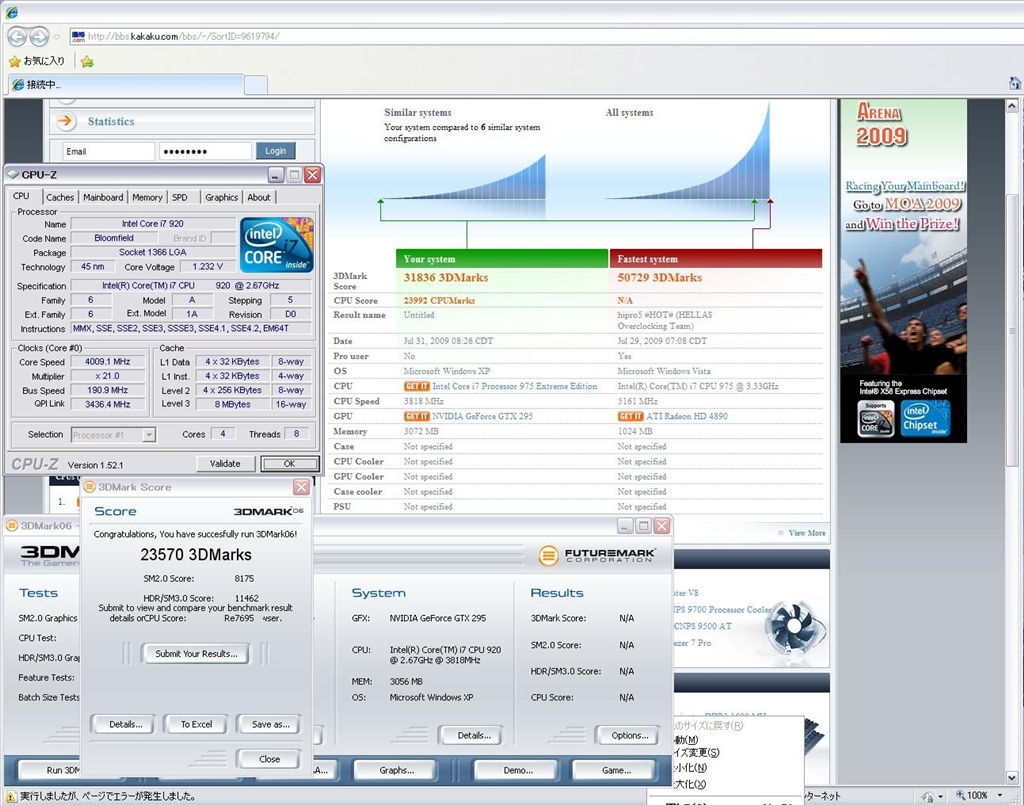Switch to the Caches tab in CPU-Z
The image size is (1024, 805).
pos(60,197)
